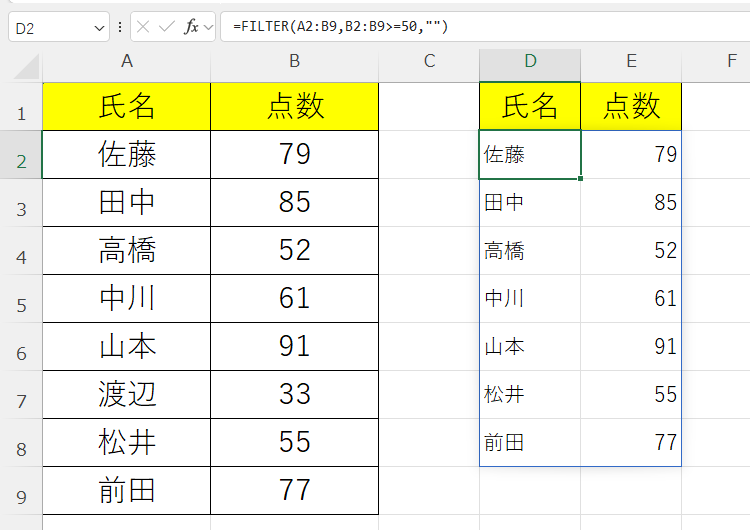Click the three-dot formula bar handle
The image size is (750, 530).
(120, 27)
